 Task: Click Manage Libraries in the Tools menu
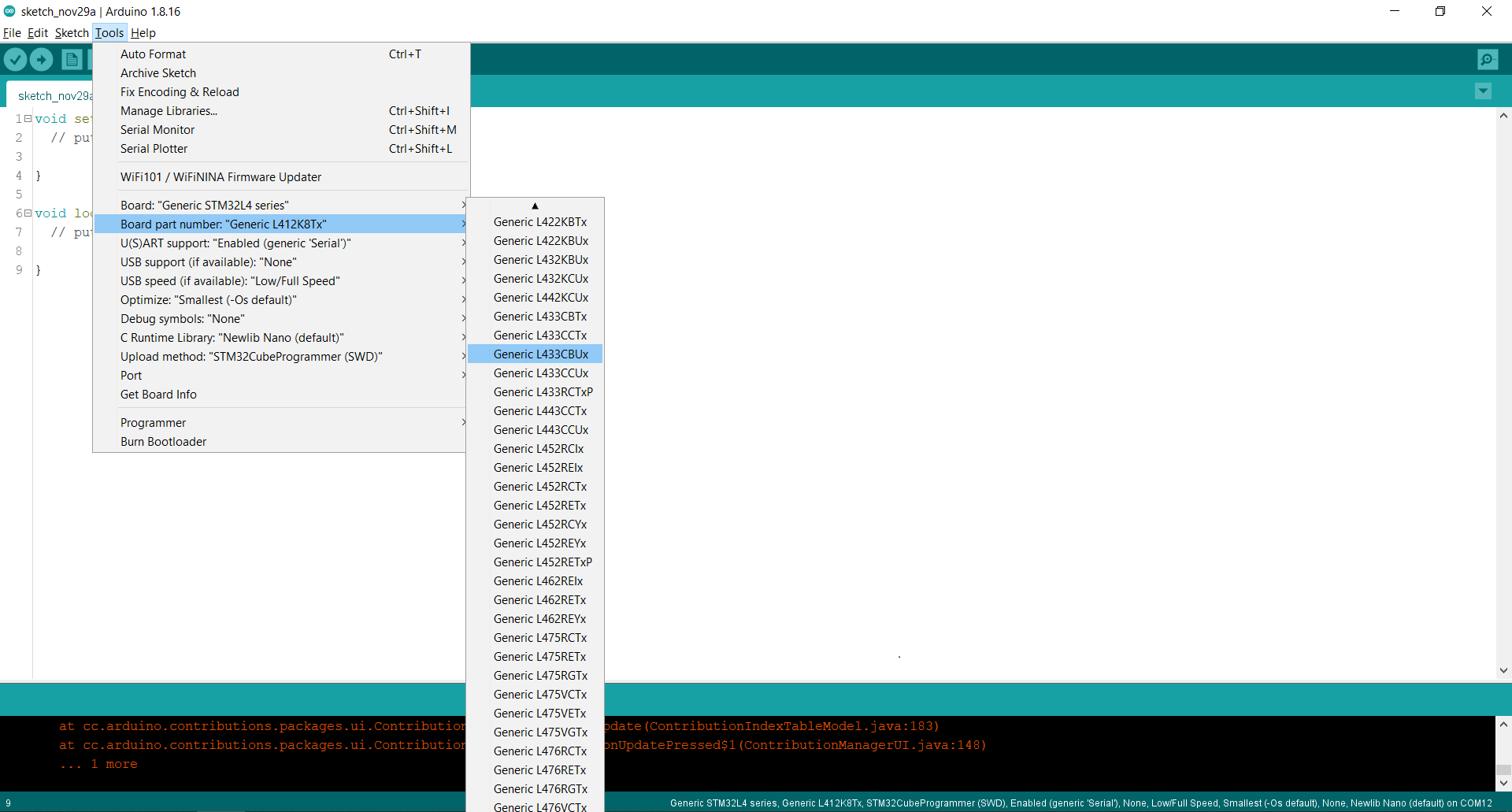pos(169,110)
